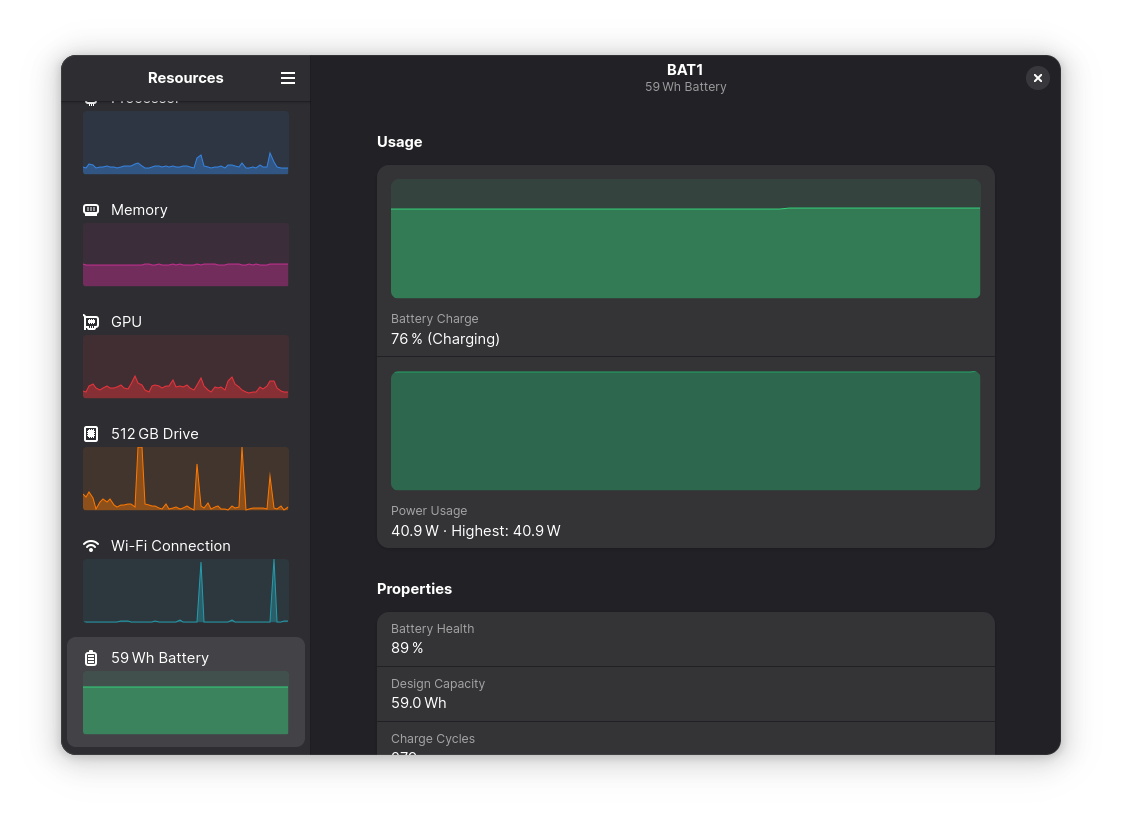Click the battery icon in sidebar
This screenshot has width=1122, height=822.
pos(91,658)
